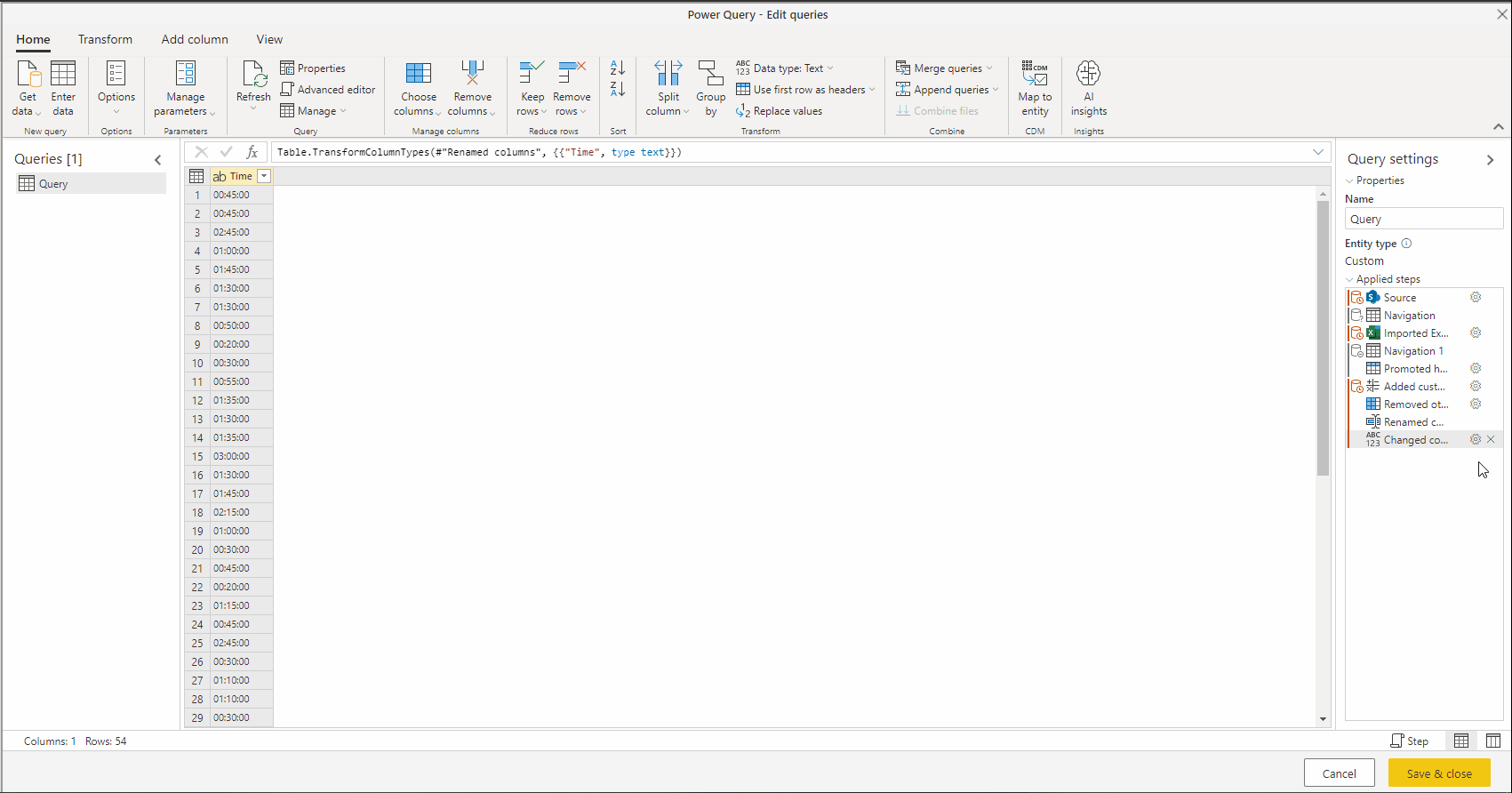Expand the formula bar

[1318, 152]
